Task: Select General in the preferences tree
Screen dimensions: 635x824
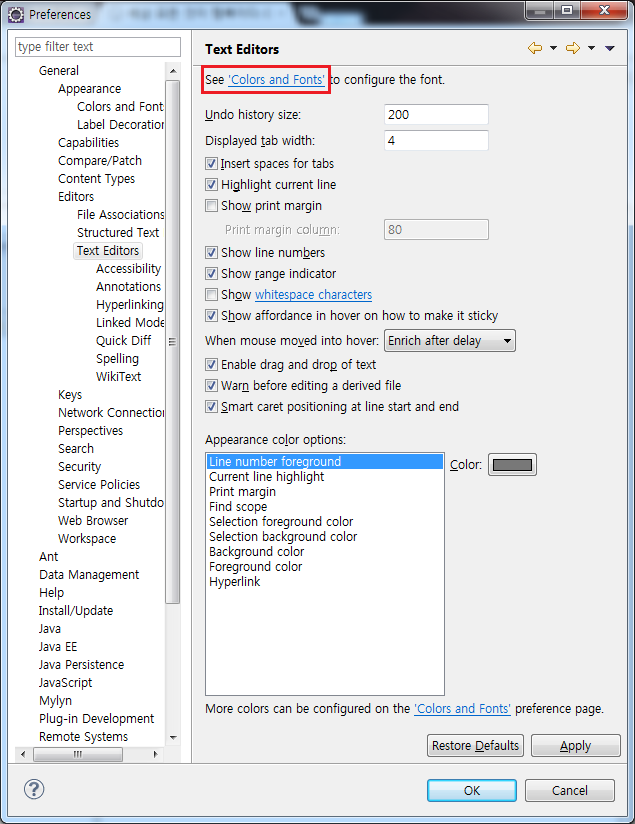Action: tap(59, 70)
